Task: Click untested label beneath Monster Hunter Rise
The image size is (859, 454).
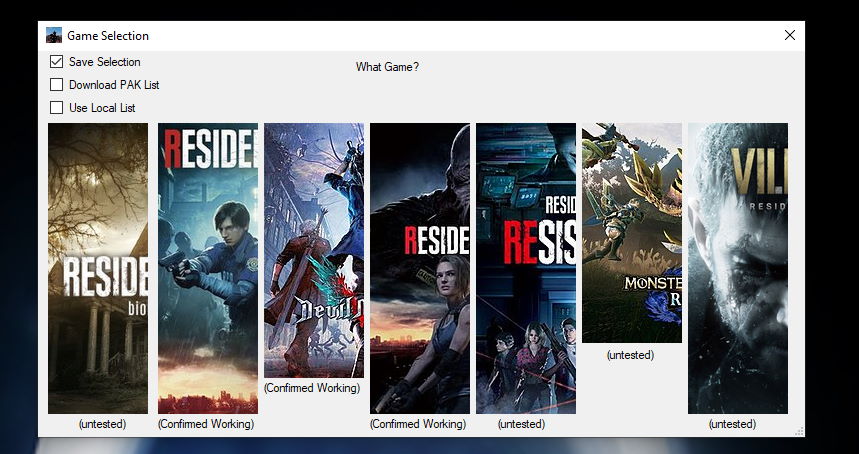Action: click(630, 355)
